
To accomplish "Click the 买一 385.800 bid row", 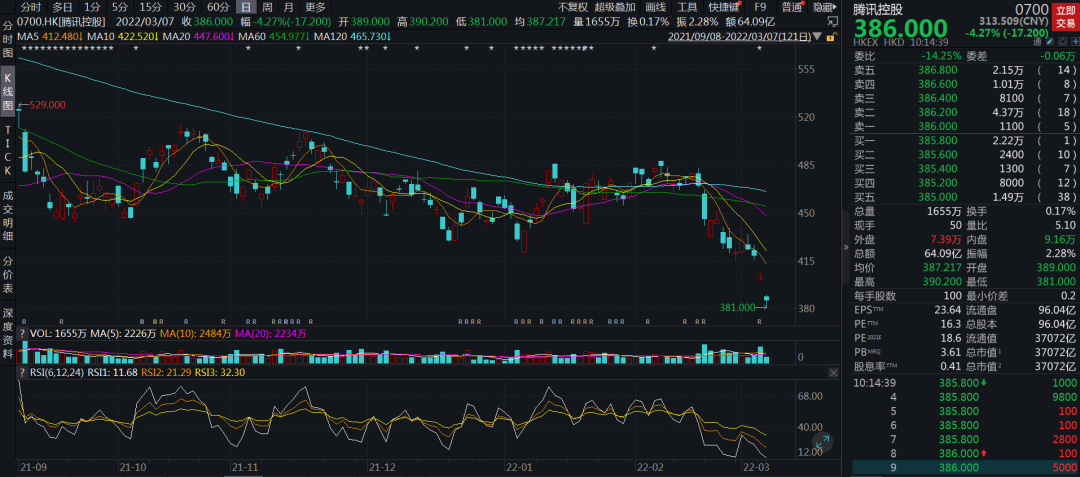I will pyautogui.click(x=964, y=140).
